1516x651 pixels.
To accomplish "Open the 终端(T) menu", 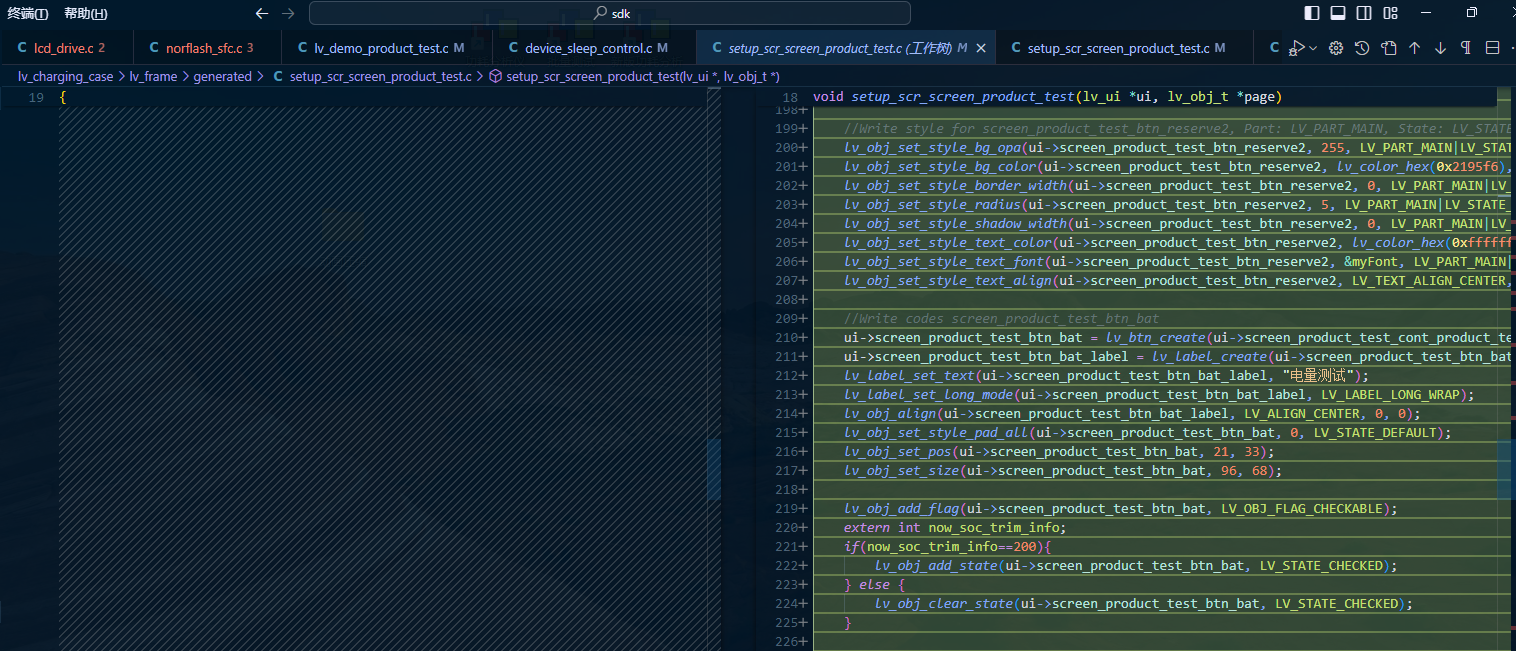I will pos(28,13).
